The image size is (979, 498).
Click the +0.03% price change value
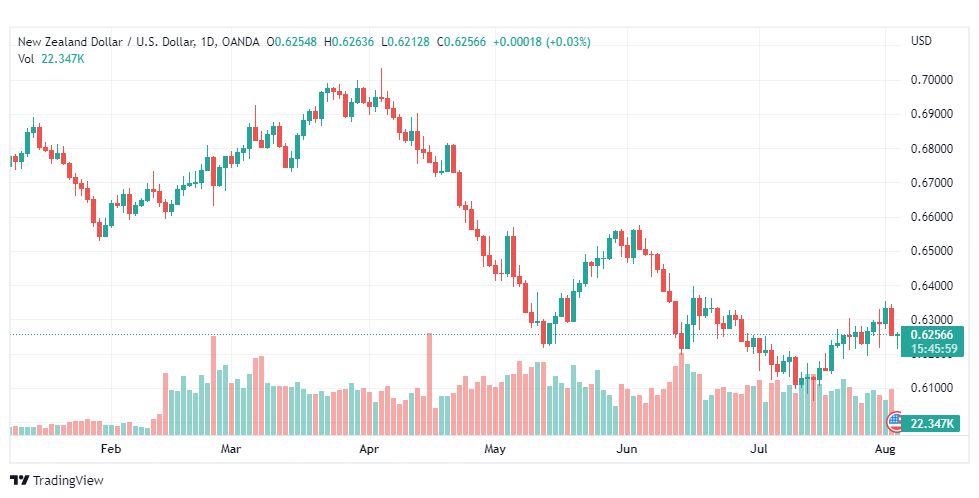pos(568,42)
